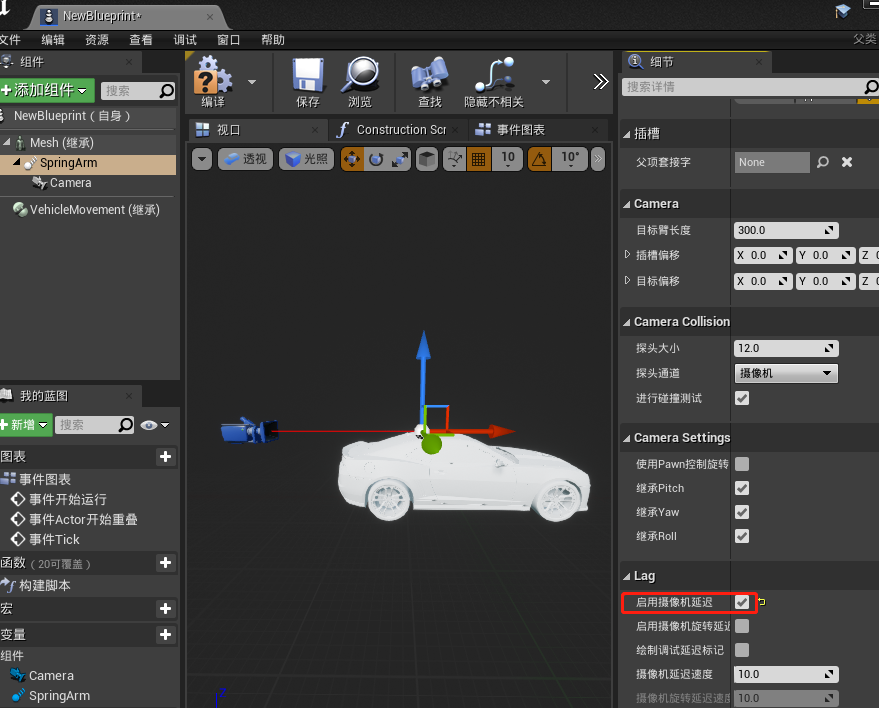The image size is (879, 708).
Task: Toggle Do Collision Test (进行碰撞测试) checkbox
Action: 742,398
